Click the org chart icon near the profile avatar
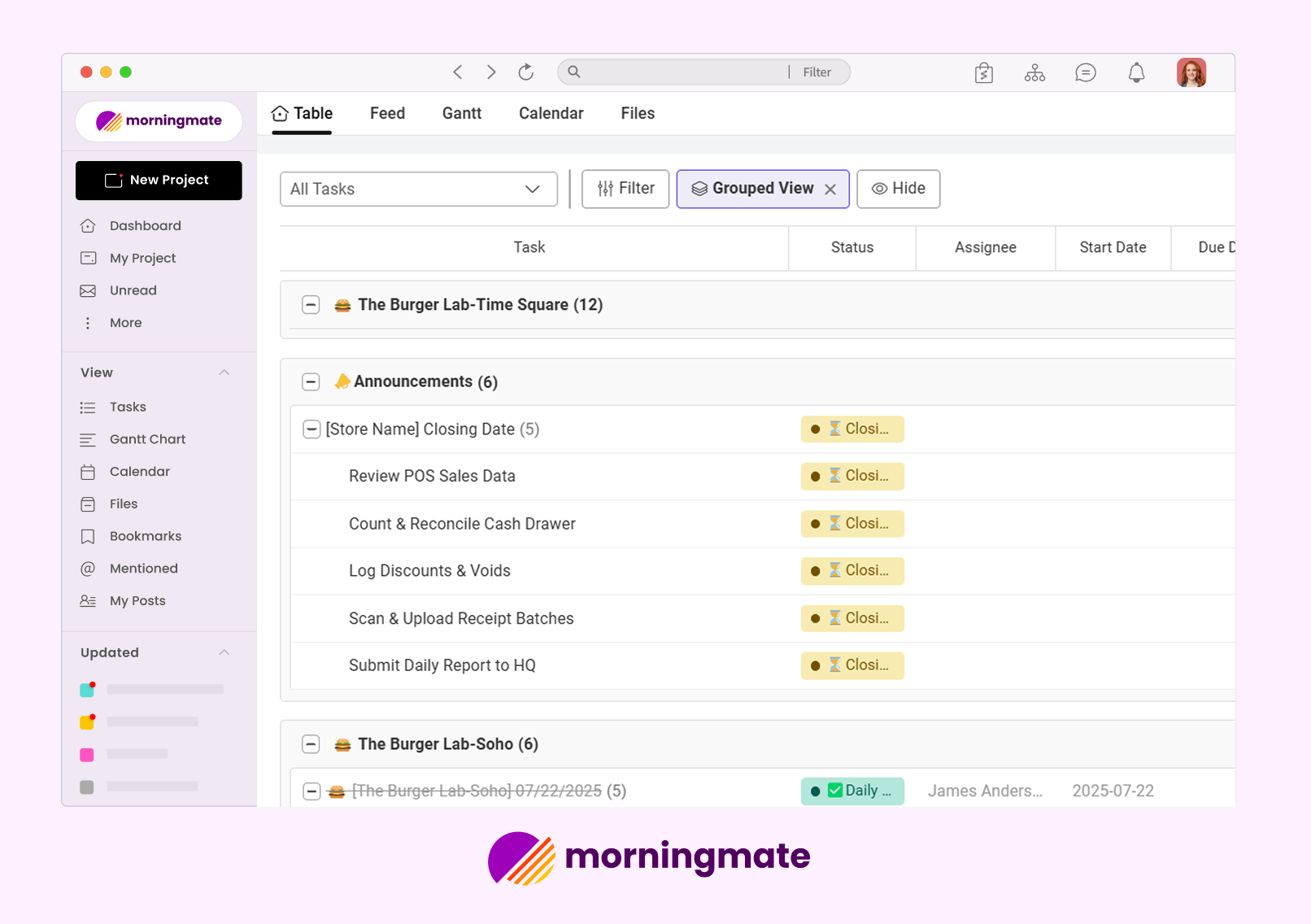Image resolution: width=1311 pixels, height=924 pixels. [1034, 72]
